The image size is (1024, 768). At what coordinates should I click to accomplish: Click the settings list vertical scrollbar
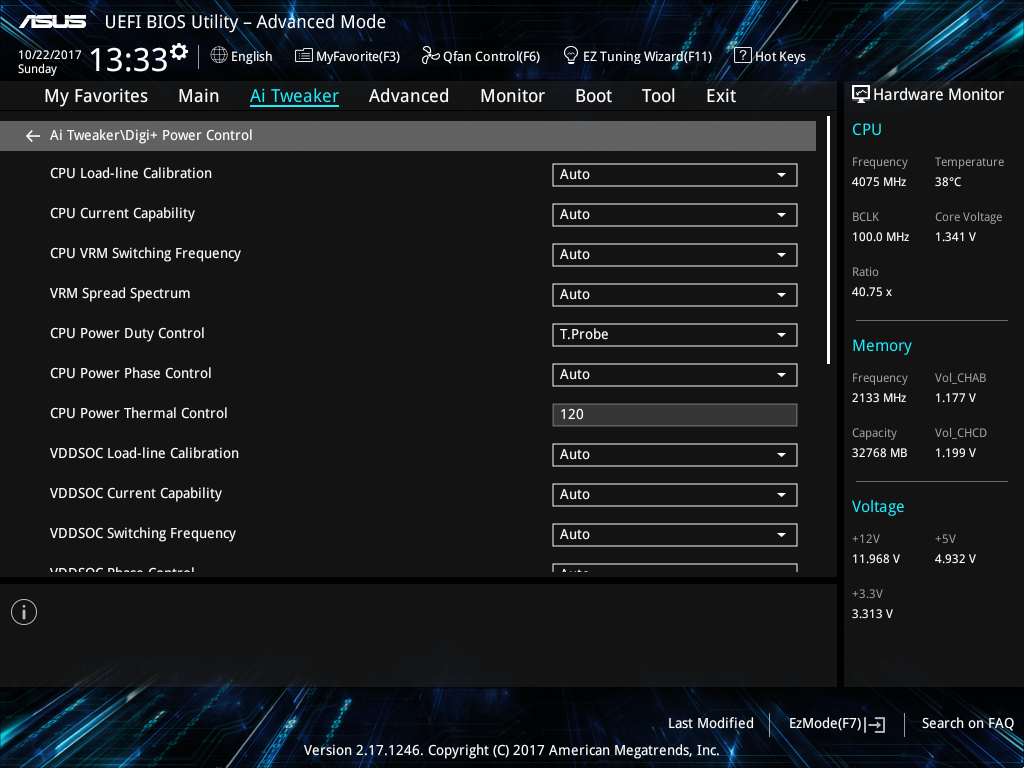click(x=828, y=240)
